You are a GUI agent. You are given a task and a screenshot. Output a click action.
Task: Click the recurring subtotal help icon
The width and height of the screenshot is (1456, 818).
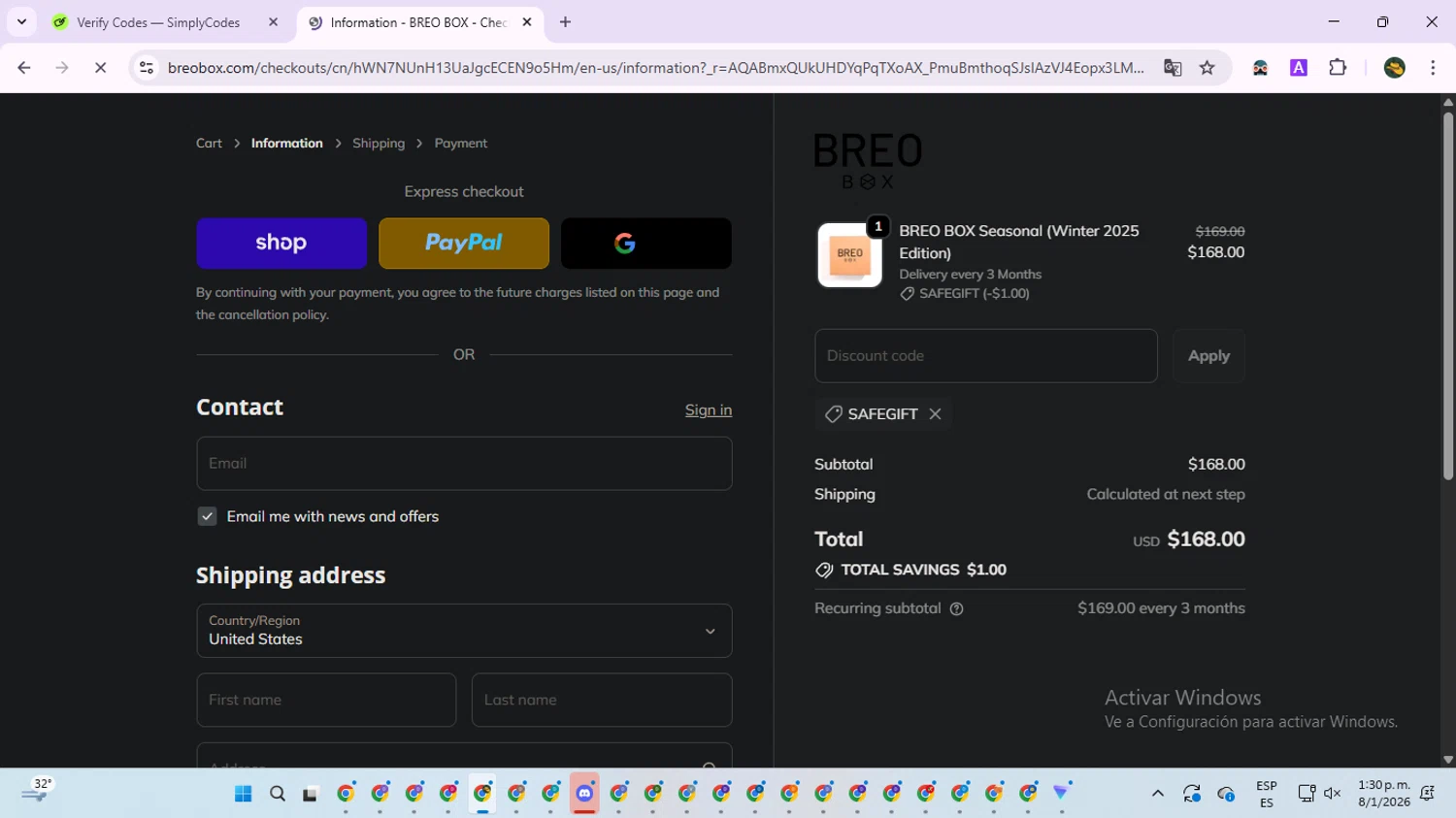pos(956,608)
